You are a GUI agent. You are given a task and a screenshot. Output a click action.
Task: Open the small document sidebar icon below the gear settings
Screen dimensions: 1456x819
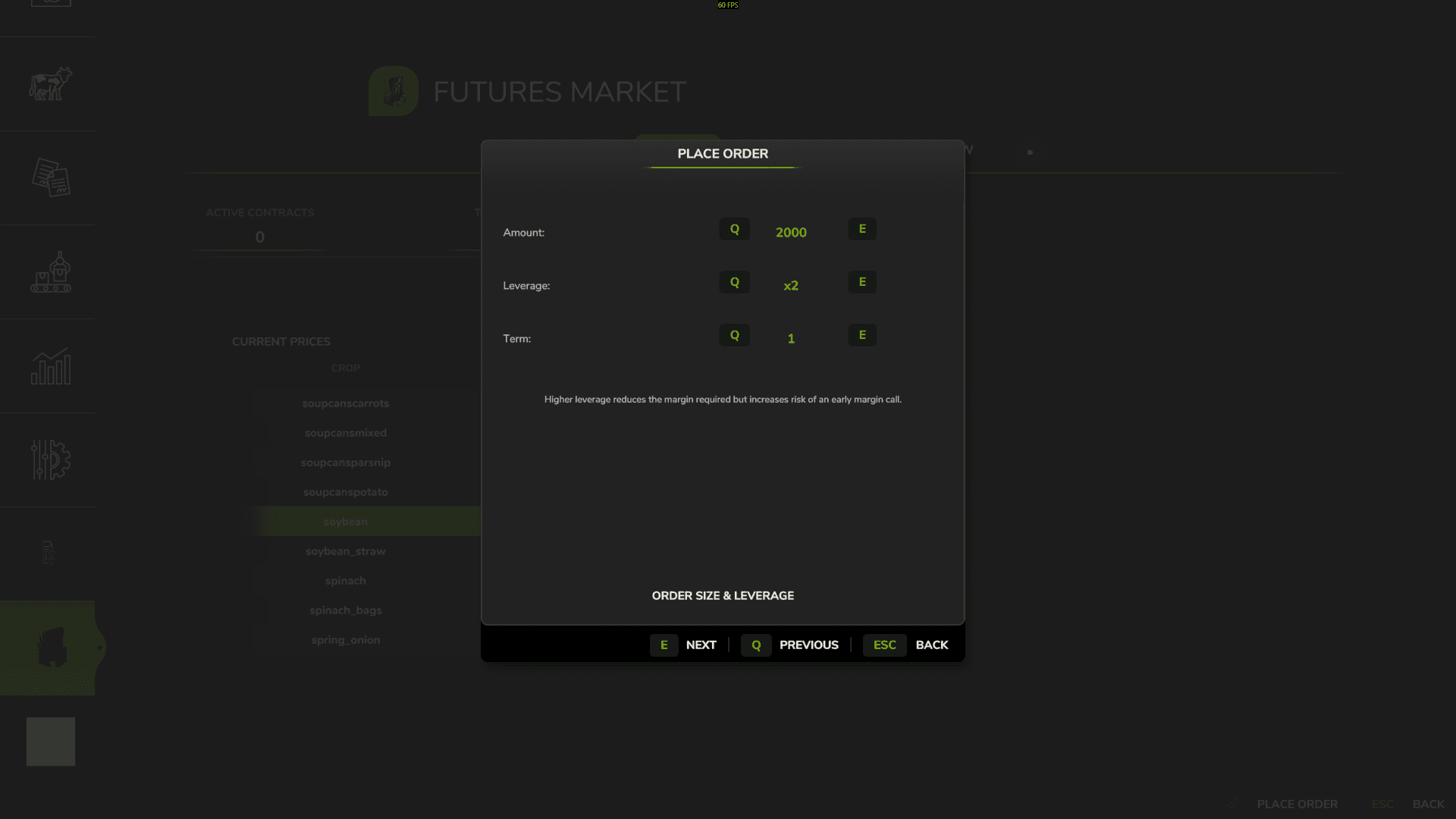coord(49,553)
